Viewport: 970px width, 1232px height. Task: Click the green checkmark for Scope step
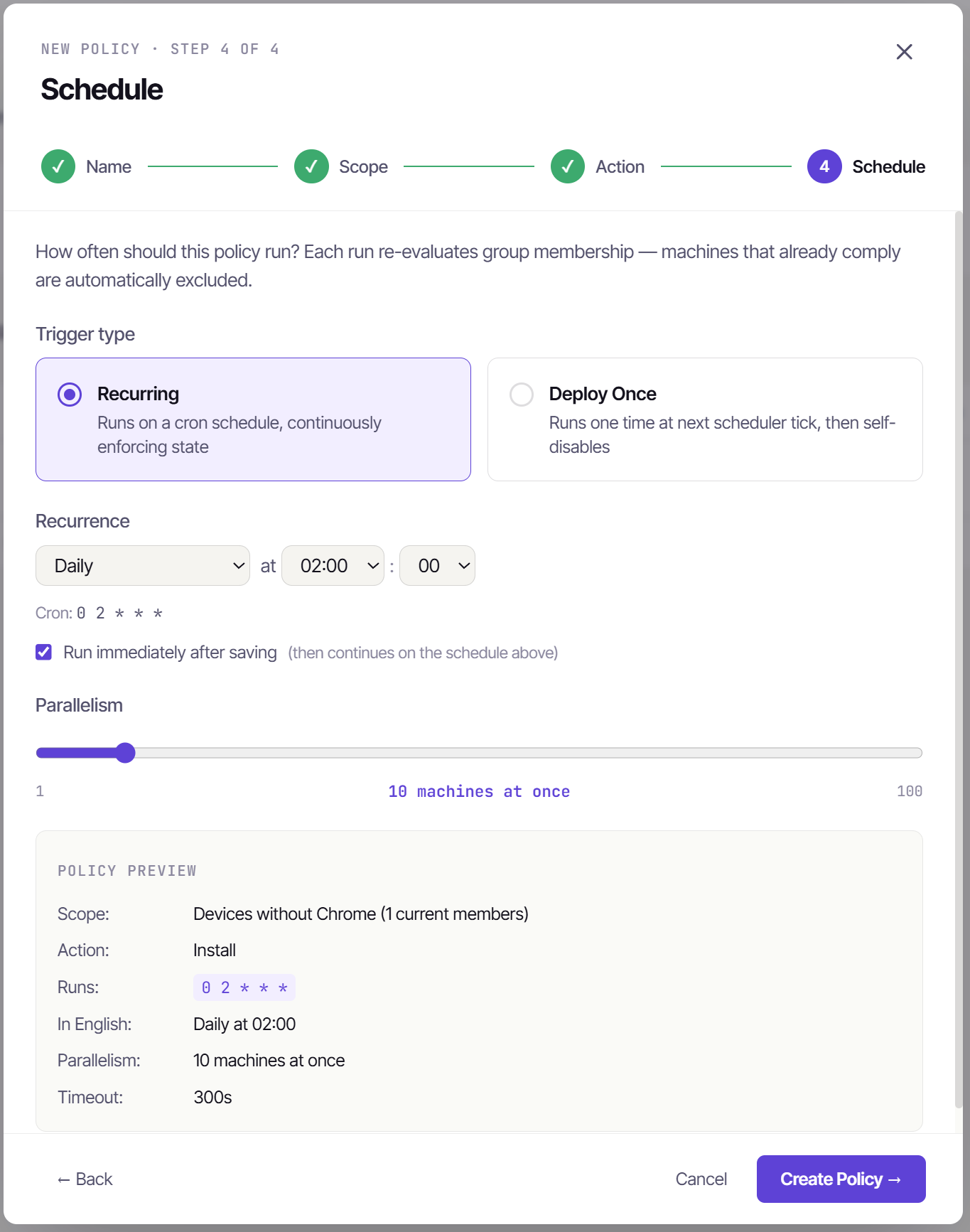point(311,167)
